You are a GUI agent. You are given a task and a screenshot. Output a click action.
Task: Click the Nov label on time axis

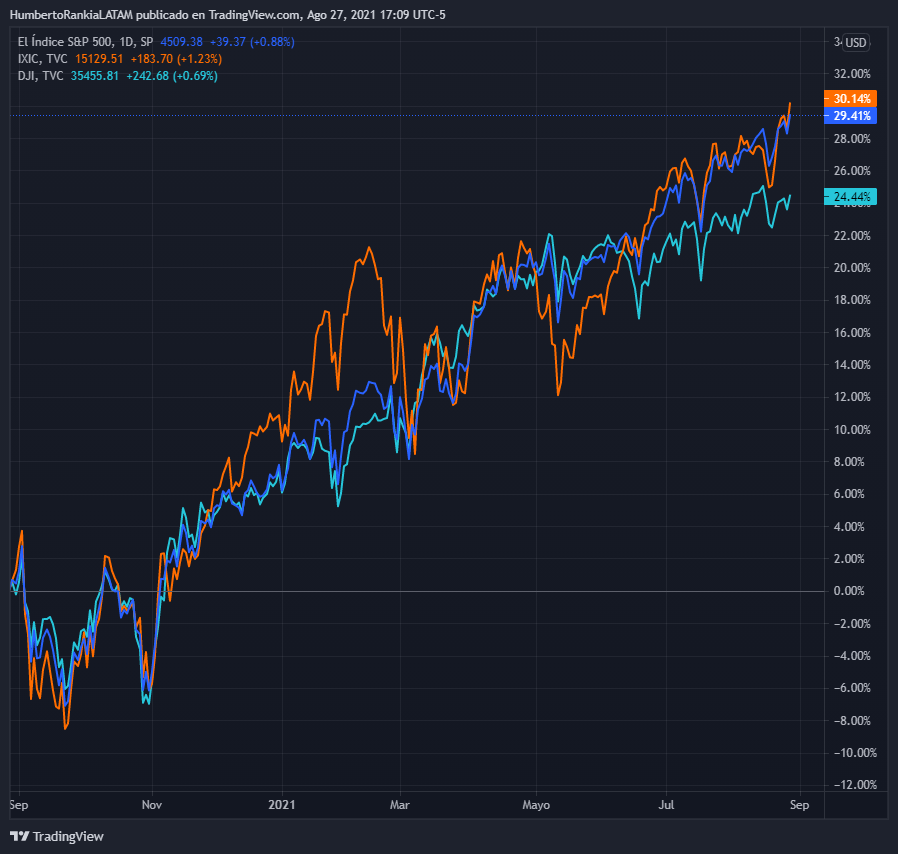[x=152, y=805]
